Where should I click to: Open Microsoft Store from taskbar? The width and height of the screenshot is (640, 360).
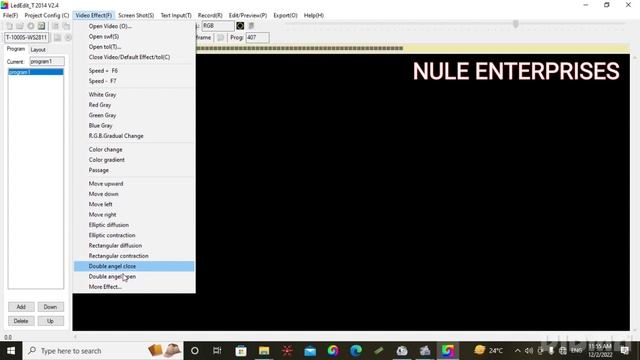coord(241,351)
